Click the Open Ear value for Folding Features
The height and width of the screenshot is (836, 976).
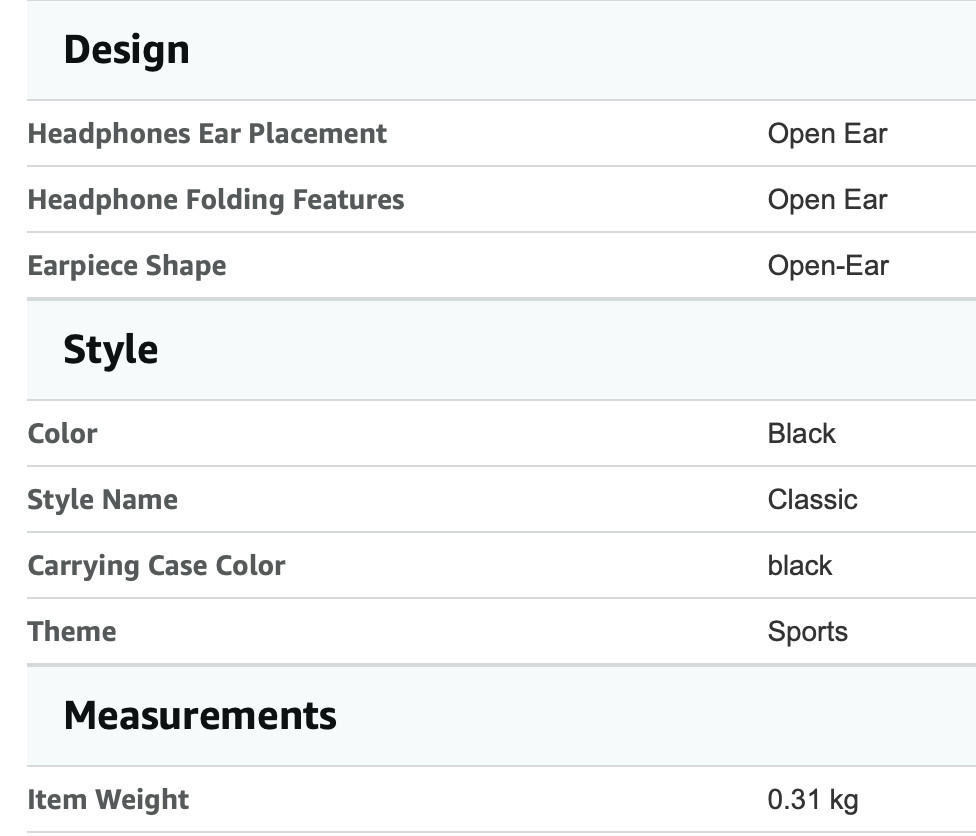pyautogui.click(x=827, y=200)
